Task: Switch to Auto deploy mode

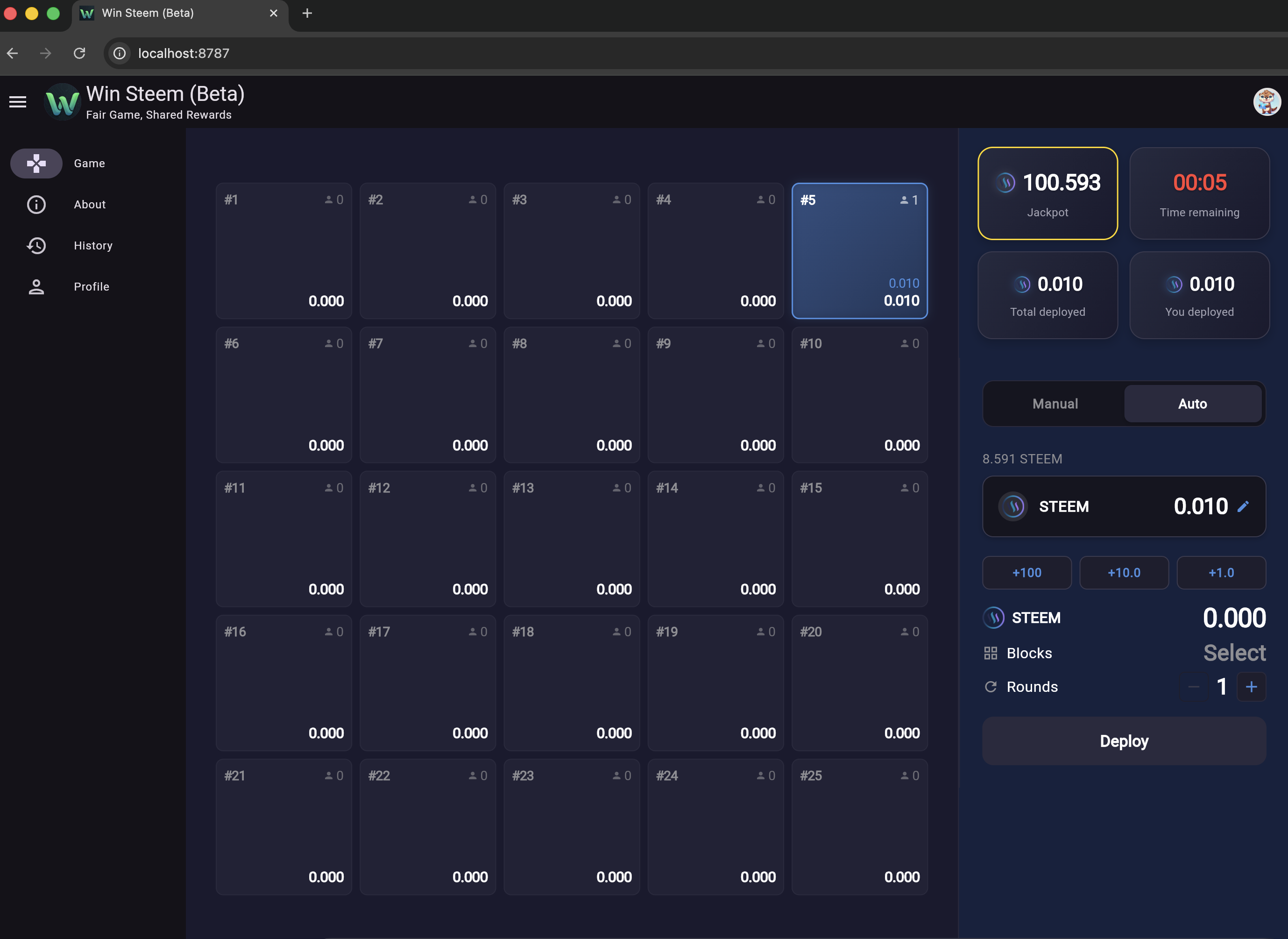Action: 1192,404
